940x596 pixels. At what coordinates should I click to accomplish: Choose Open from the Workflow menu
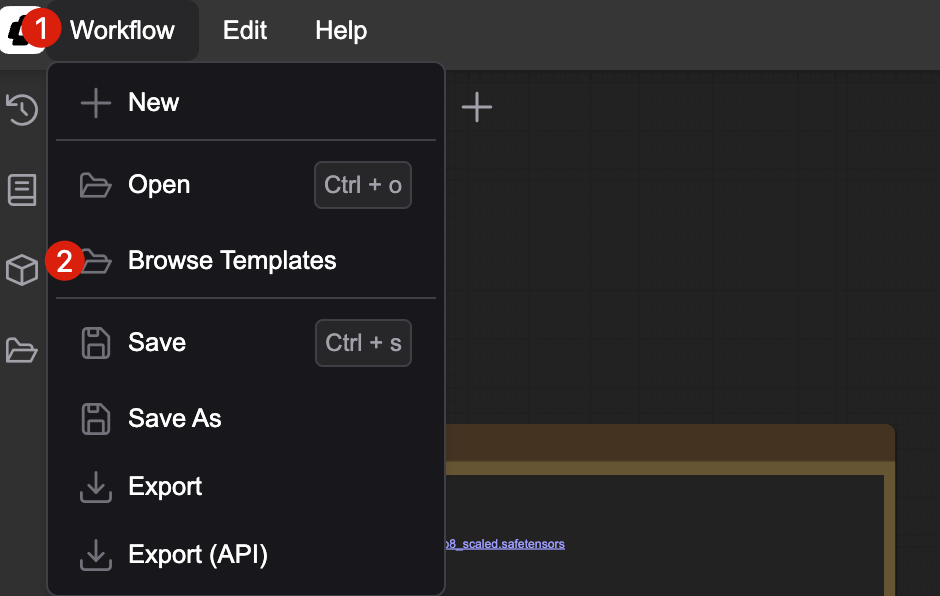point(246,185)
